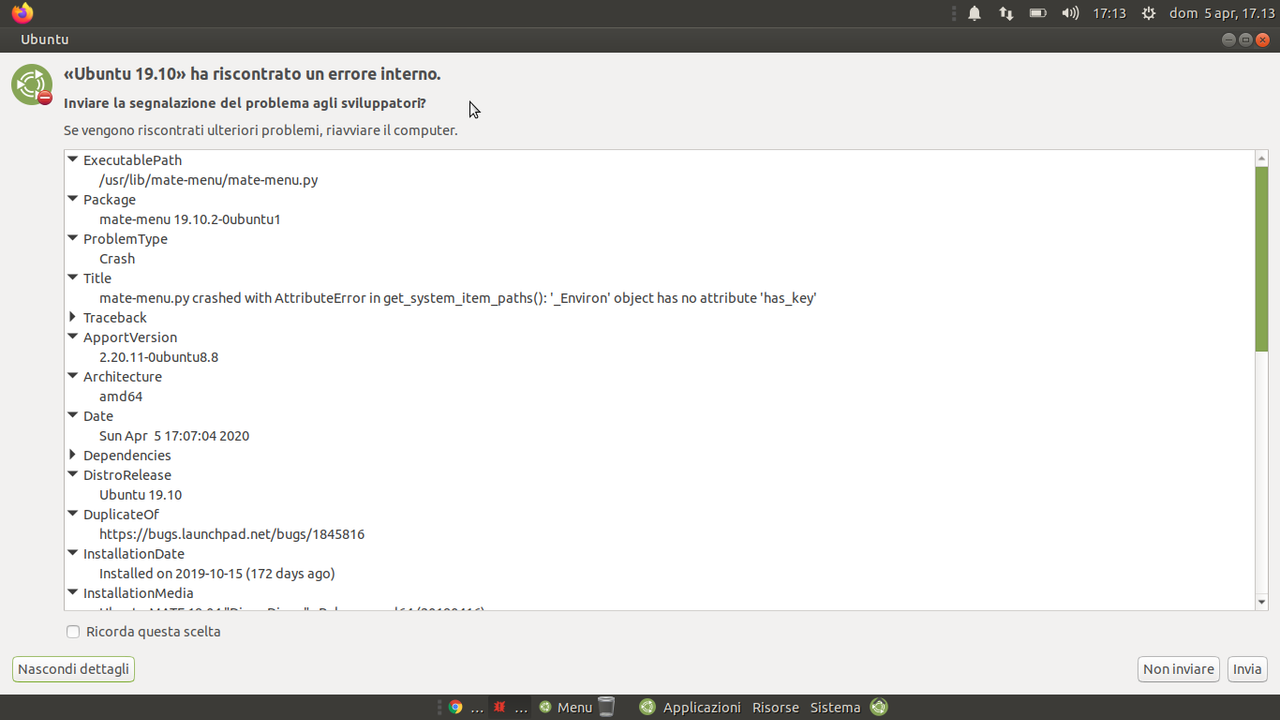Viewport: 1280px width, 720px height.
Task: Expand the Dependencies section
Action: pos(73,455)
